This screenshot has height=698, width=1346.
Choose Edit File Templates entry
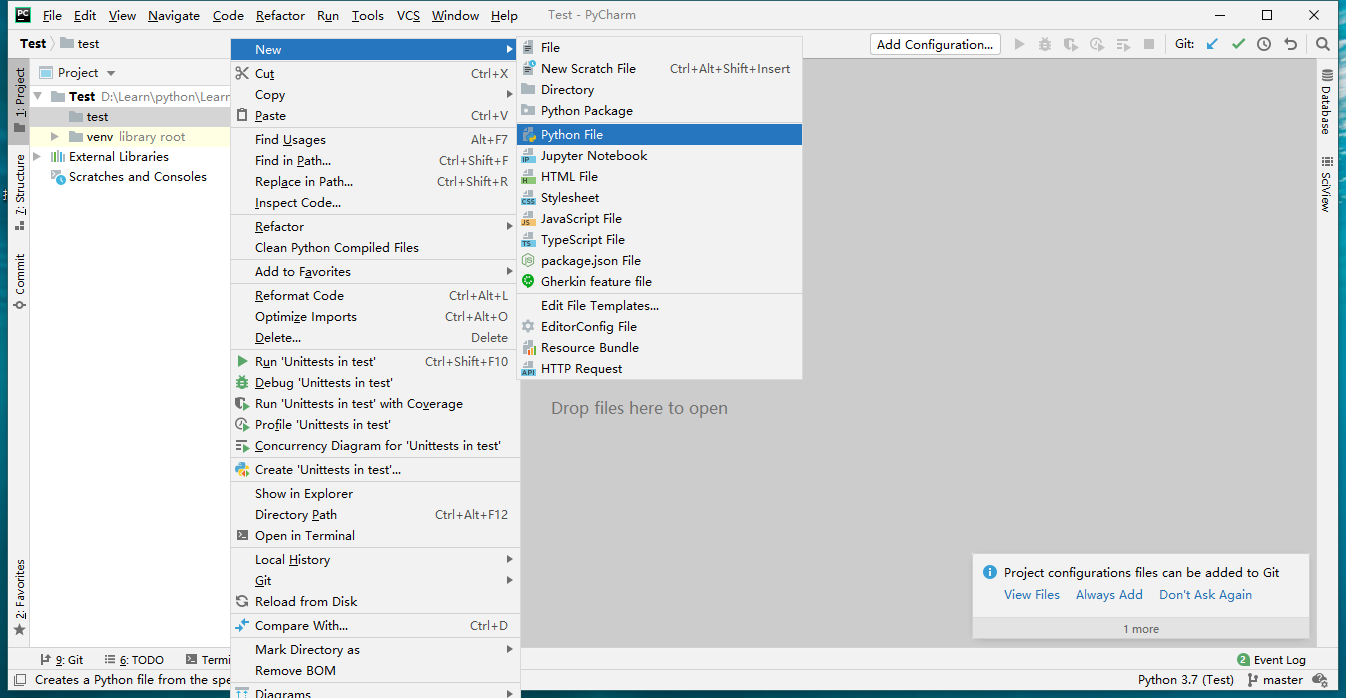pyautogui.click(x=659, y=306)
